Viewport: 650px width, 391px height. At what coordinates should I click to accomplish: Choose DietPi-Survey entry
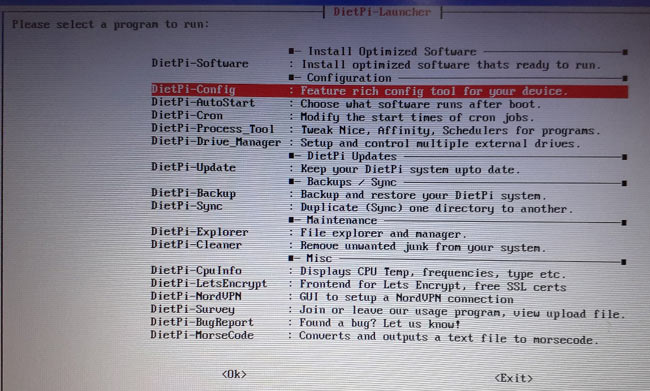193,309
